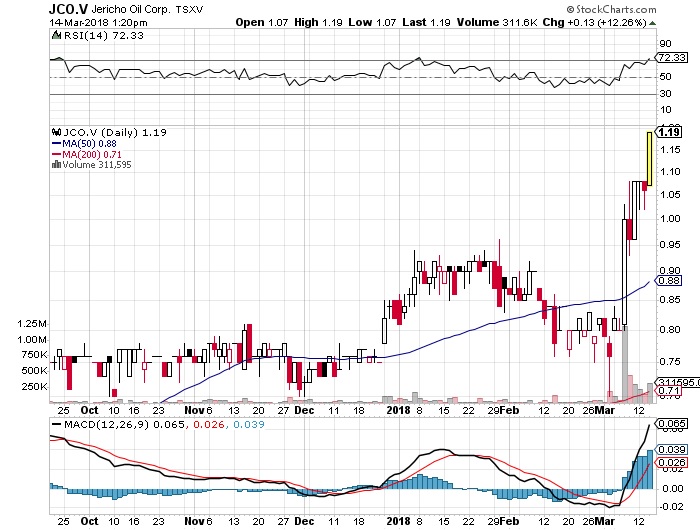Click the Dec label on the price chart date axis
The image size is (700, 530).
coord(304,410)
